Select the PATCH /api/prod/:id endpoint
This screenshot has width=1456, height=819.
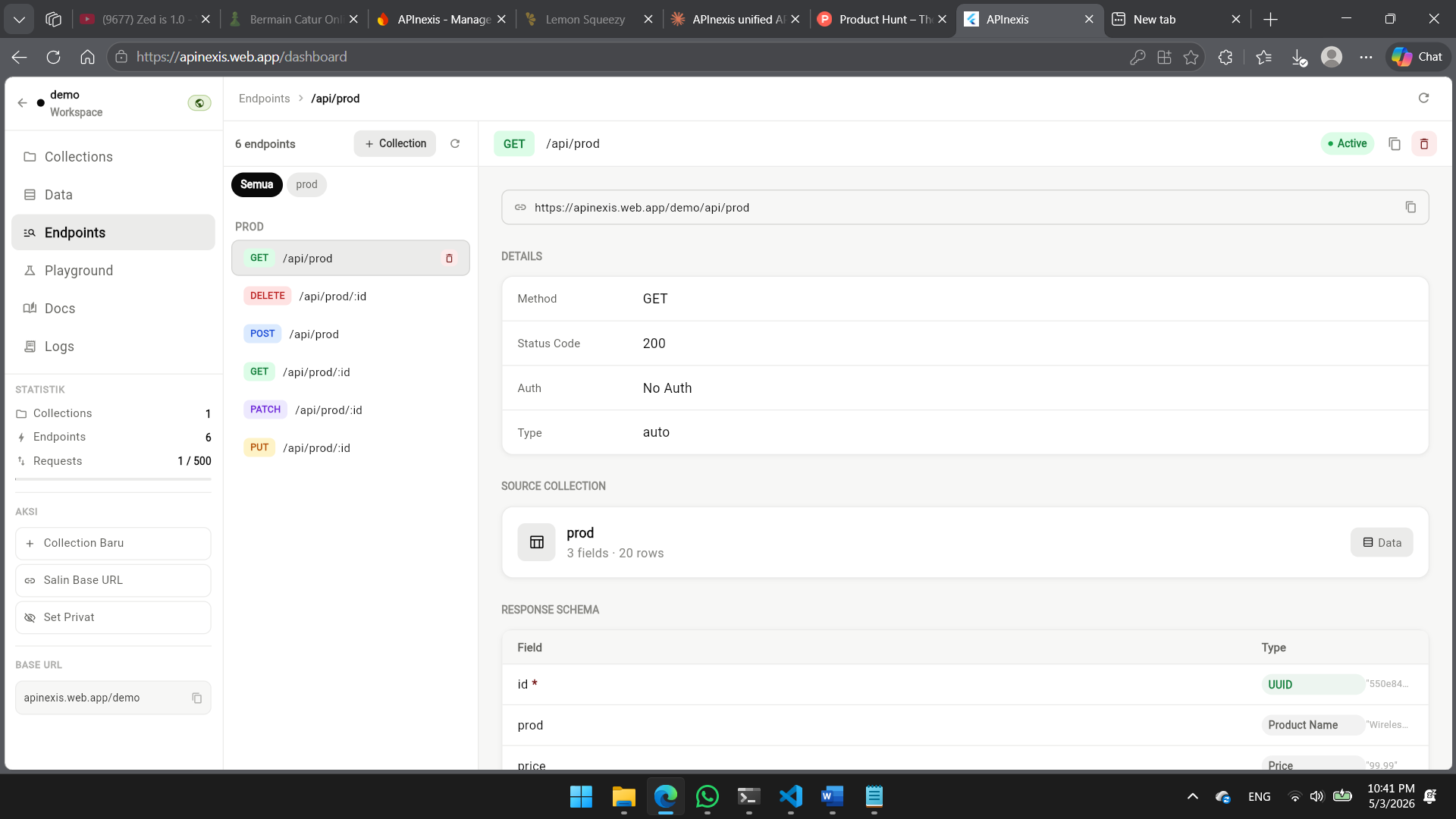click(350, 409)
